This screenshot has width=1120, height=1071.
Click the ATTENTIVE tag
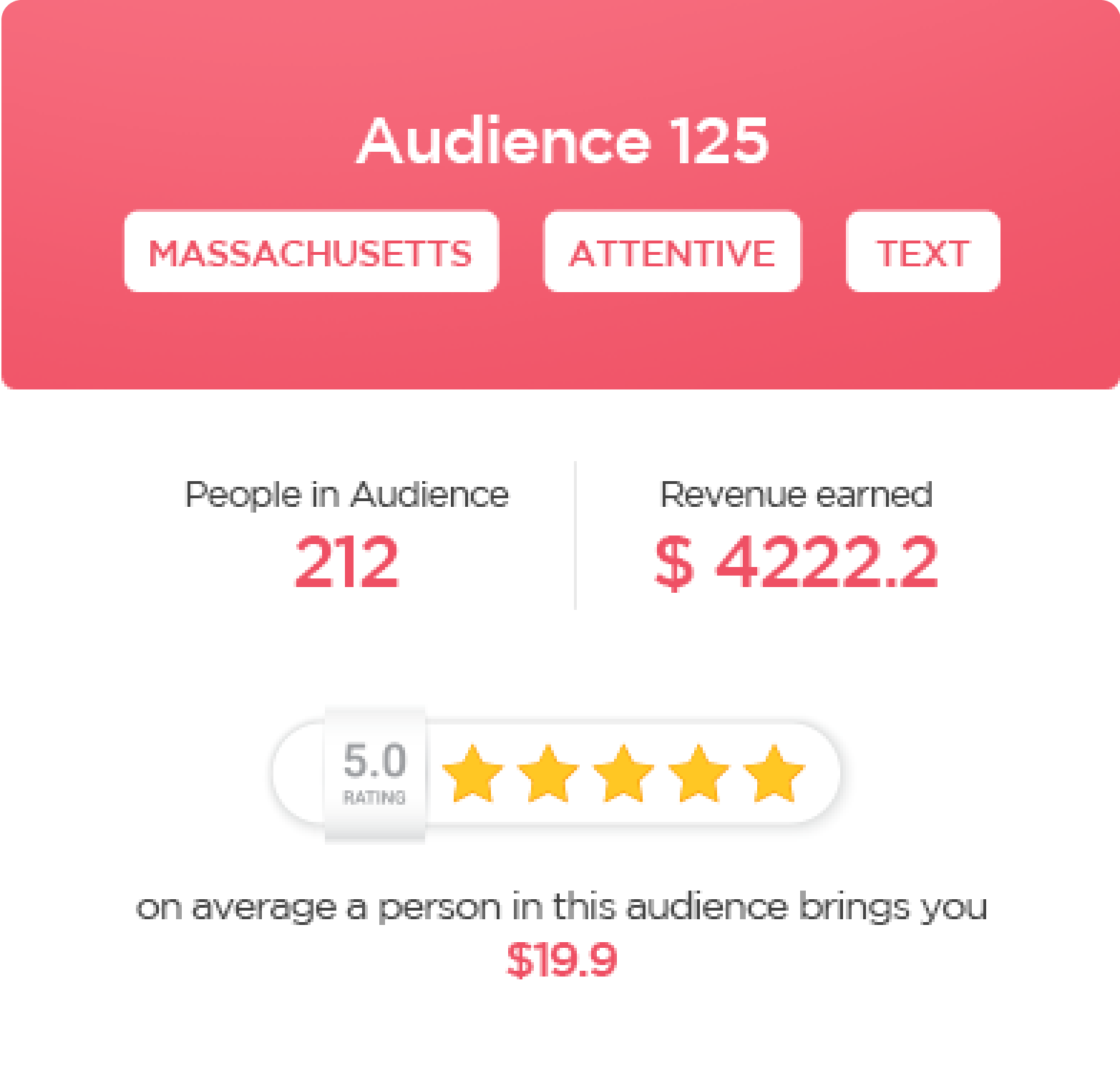tap(672, 252)
